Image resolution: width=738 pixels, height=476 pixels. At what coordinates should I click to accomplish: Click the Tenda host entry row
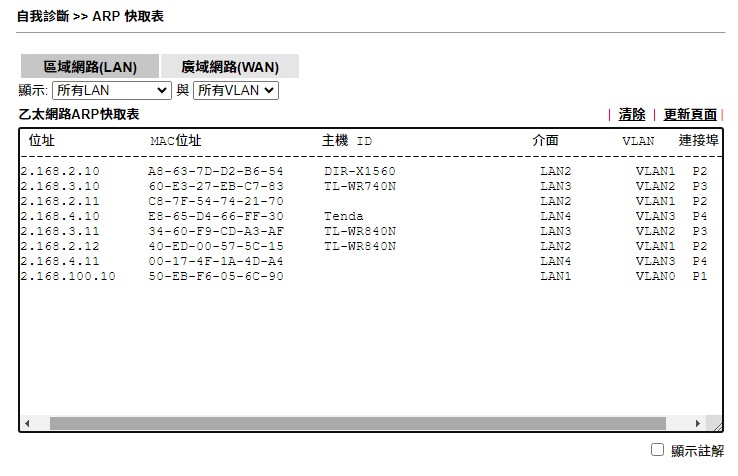pyautogui.click(x=344, y=216)
